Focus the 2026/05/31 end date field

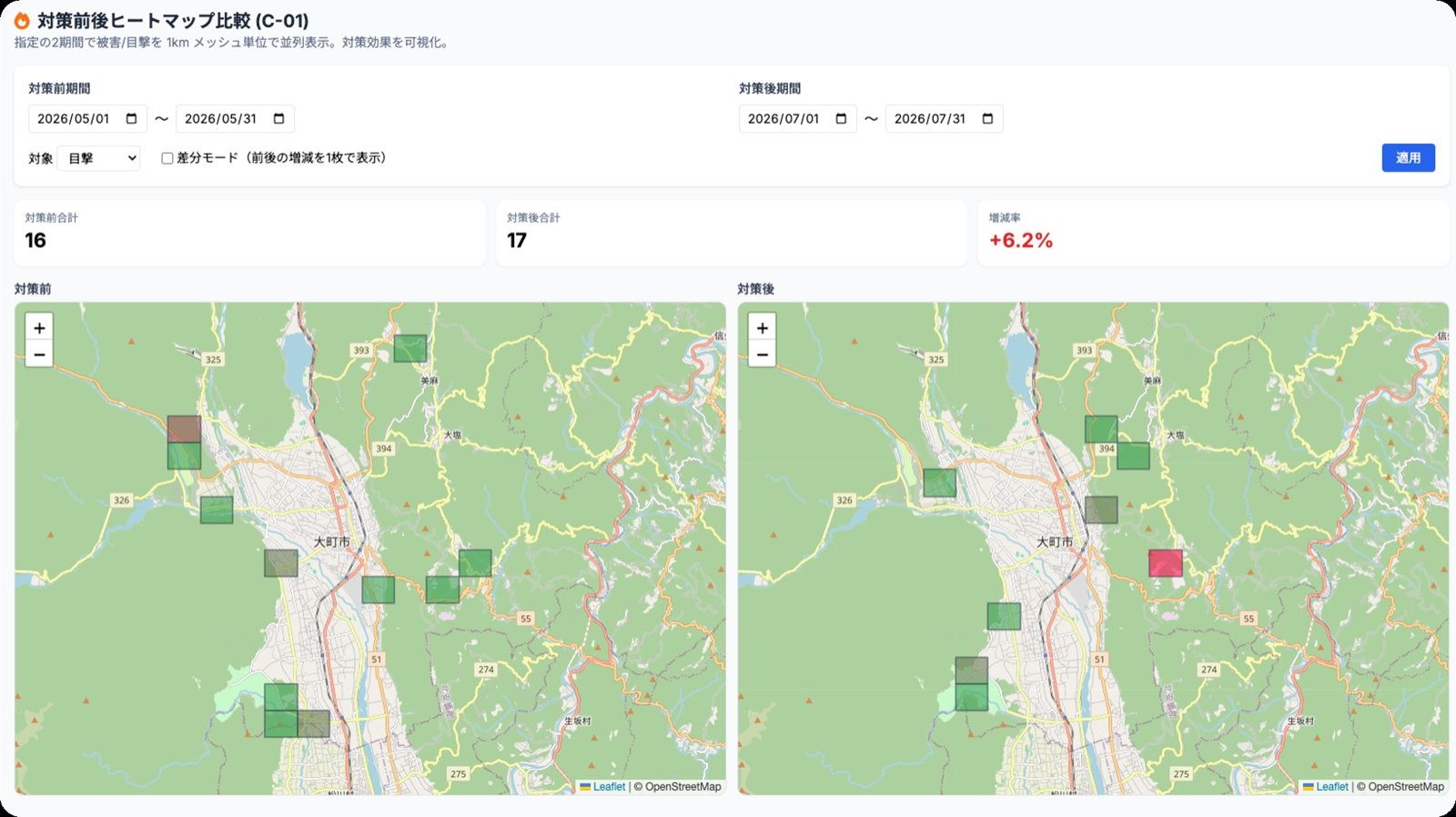235,119
